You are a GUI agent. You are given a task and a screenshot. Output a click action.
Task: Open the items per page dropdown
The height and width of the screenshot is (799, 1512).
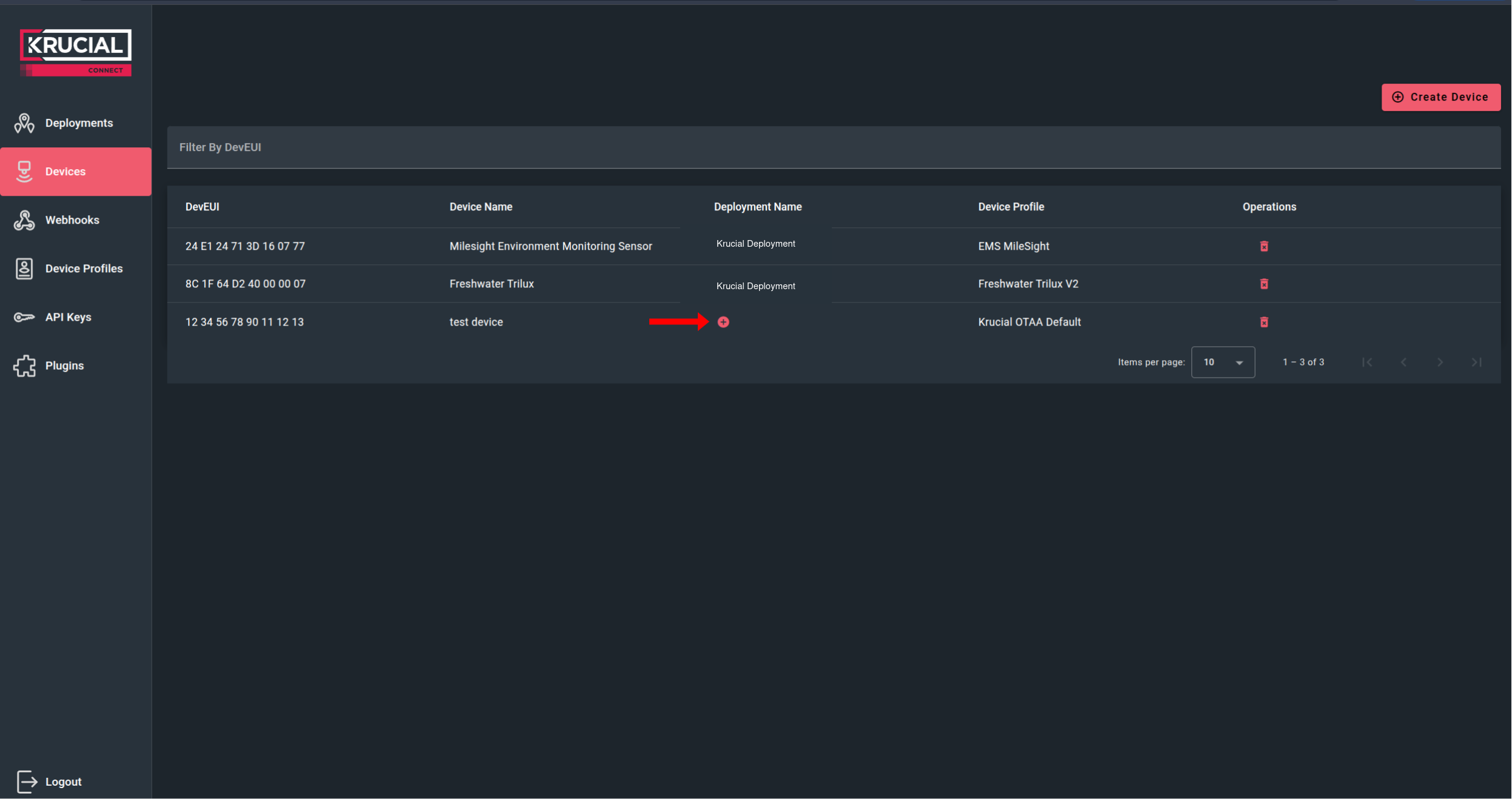click(x=1223, y=362)
